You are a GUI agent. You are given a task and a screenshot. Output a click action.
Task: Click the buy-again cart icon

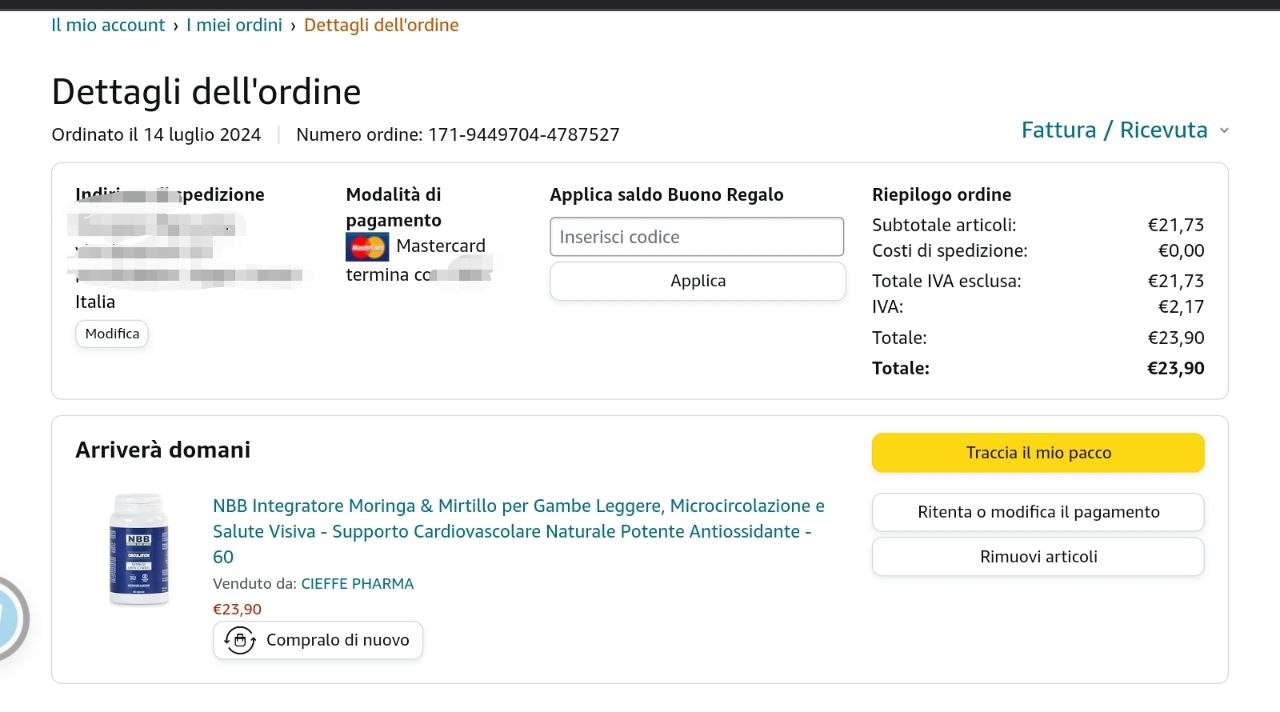(x=240, y=641)
